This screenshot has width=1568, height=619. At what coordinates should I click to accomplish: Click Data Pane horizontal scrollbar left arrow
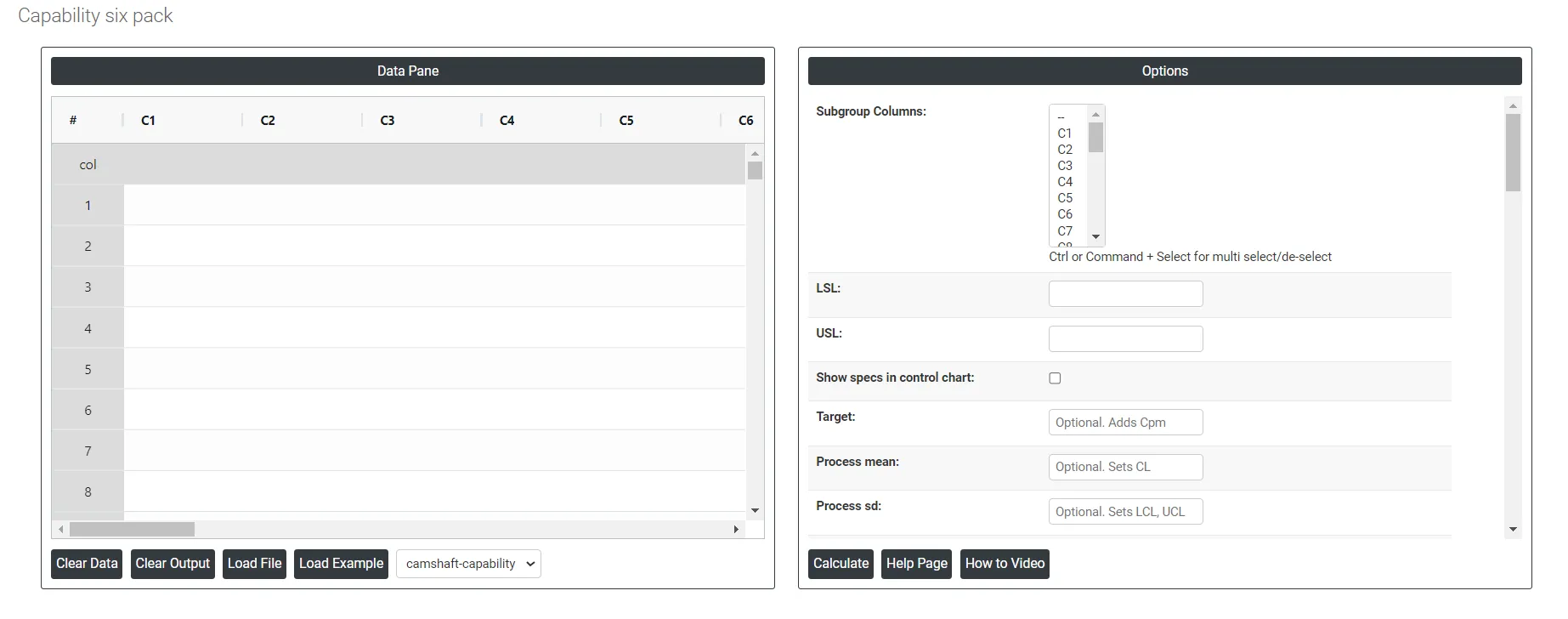[60, 529]
